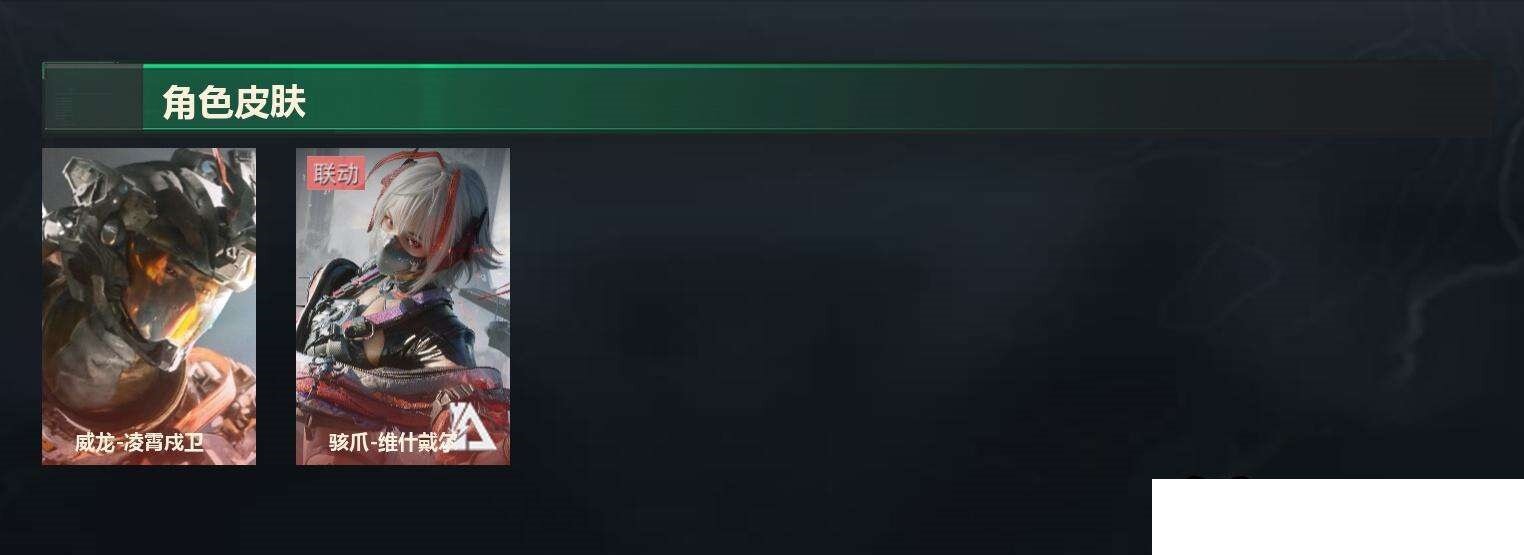Click the white blank box at bottom right
This screenshot has height=555, width=1524.
click(x=1338, y=517)
